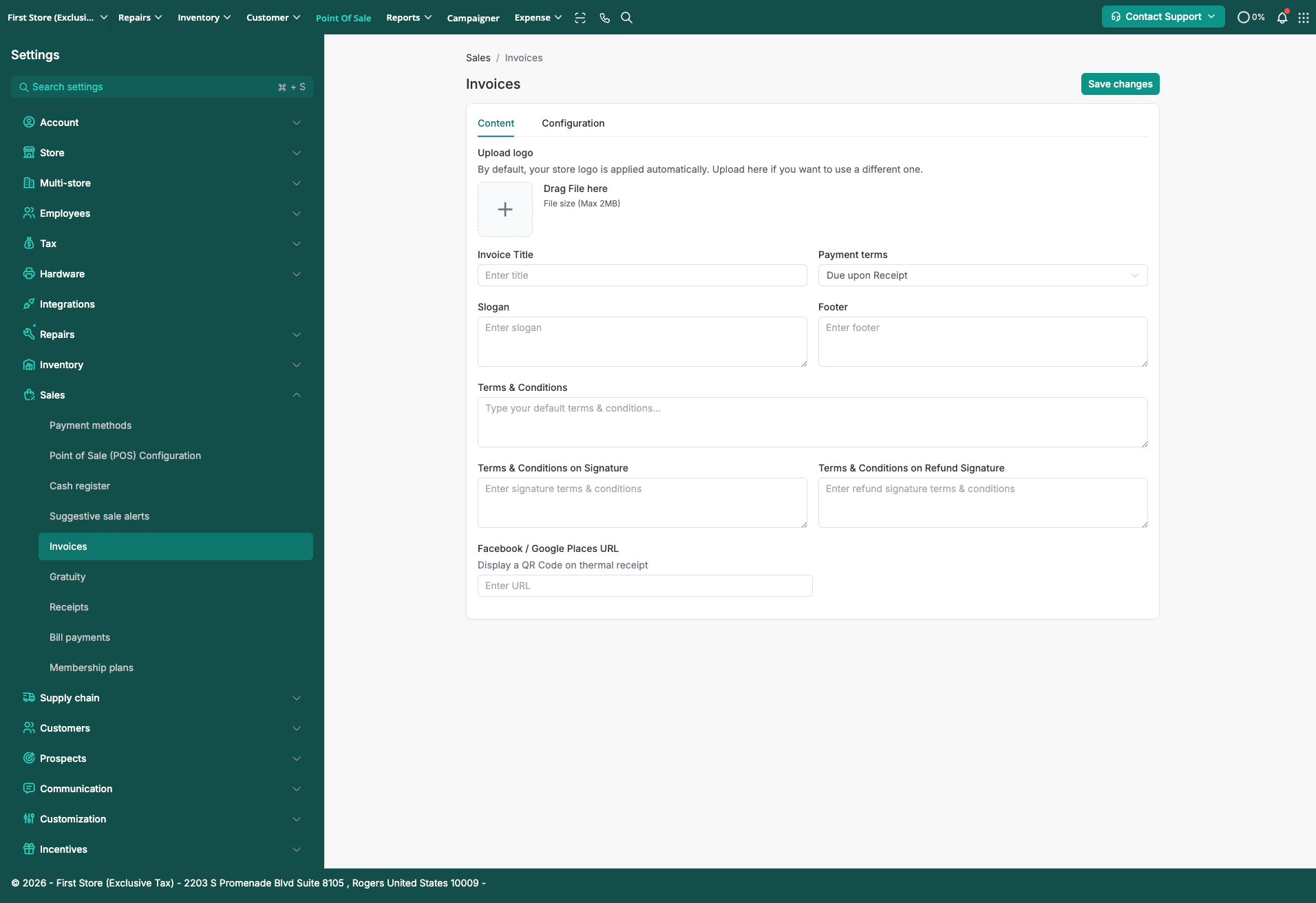Screen dimensions: 1316x903
Task: Click the barcode scanner icon in top bar
Action: [x=580, y=18]
